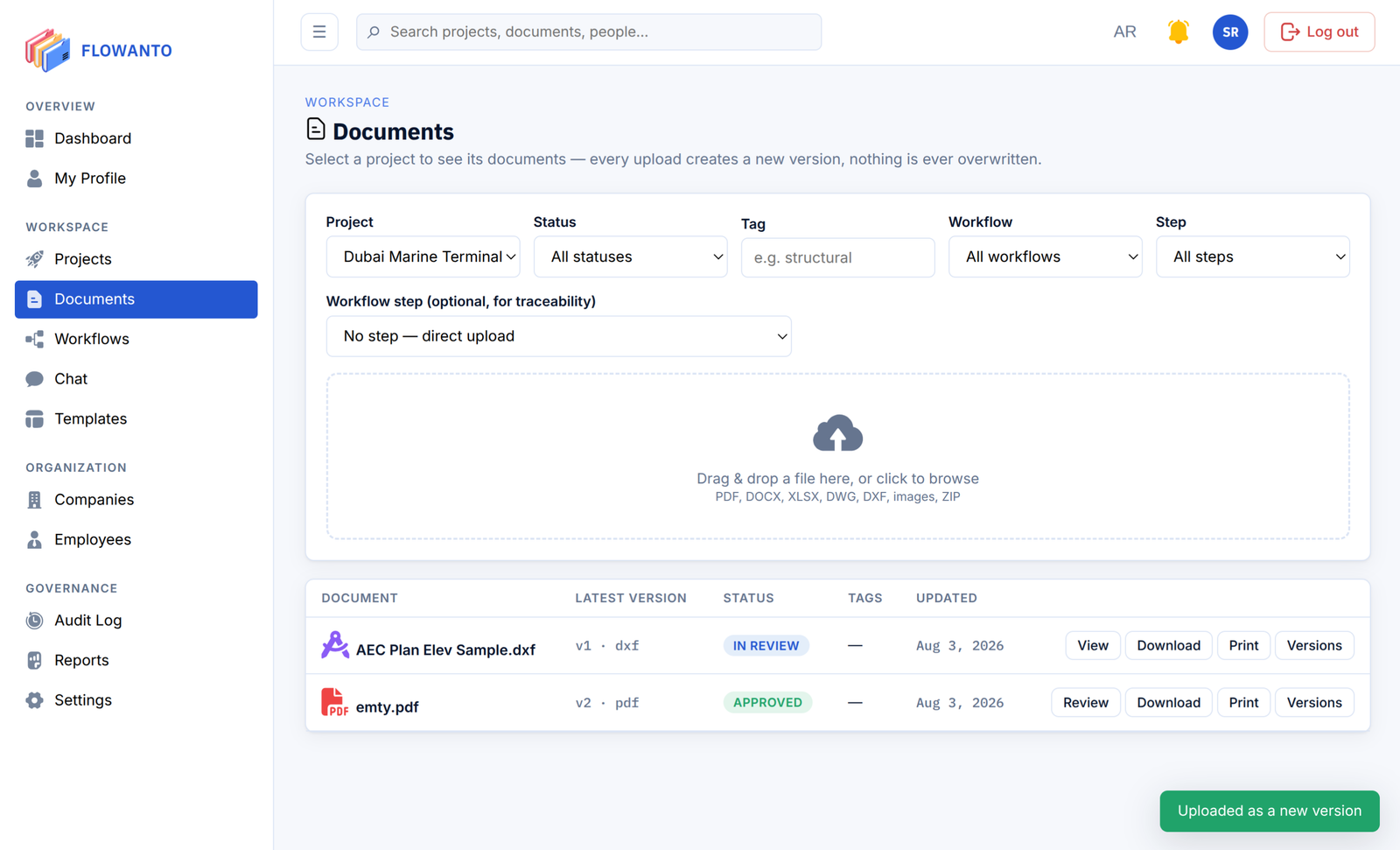The image size is (1400, 850).
Task: Open the Status dropdown All statuses
Action: tap(630, 256)
